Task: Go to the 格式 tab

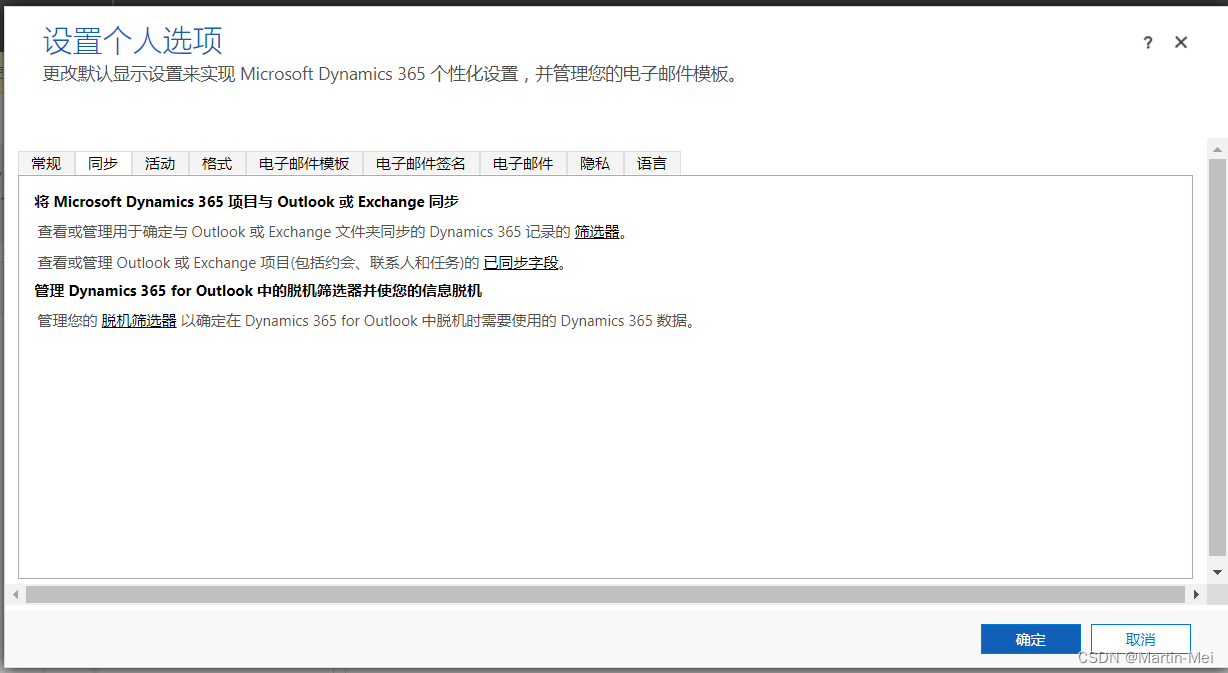Action: coord(217,163)
